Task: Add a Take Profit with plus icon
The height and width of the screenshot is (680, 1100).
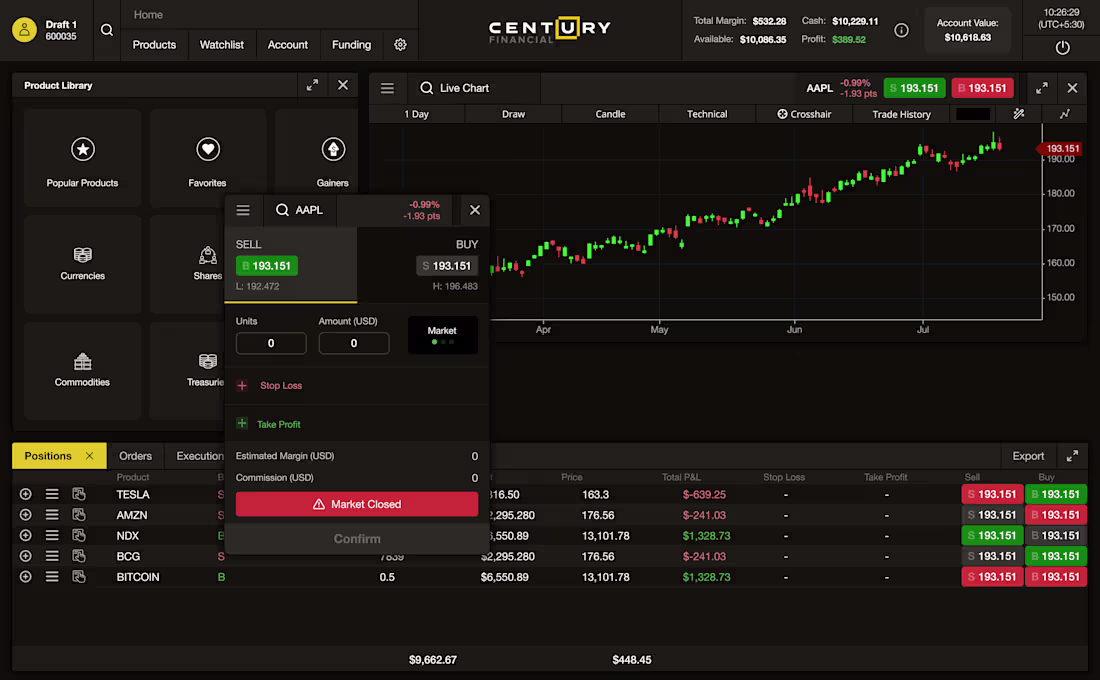Action: pos(242,424)
